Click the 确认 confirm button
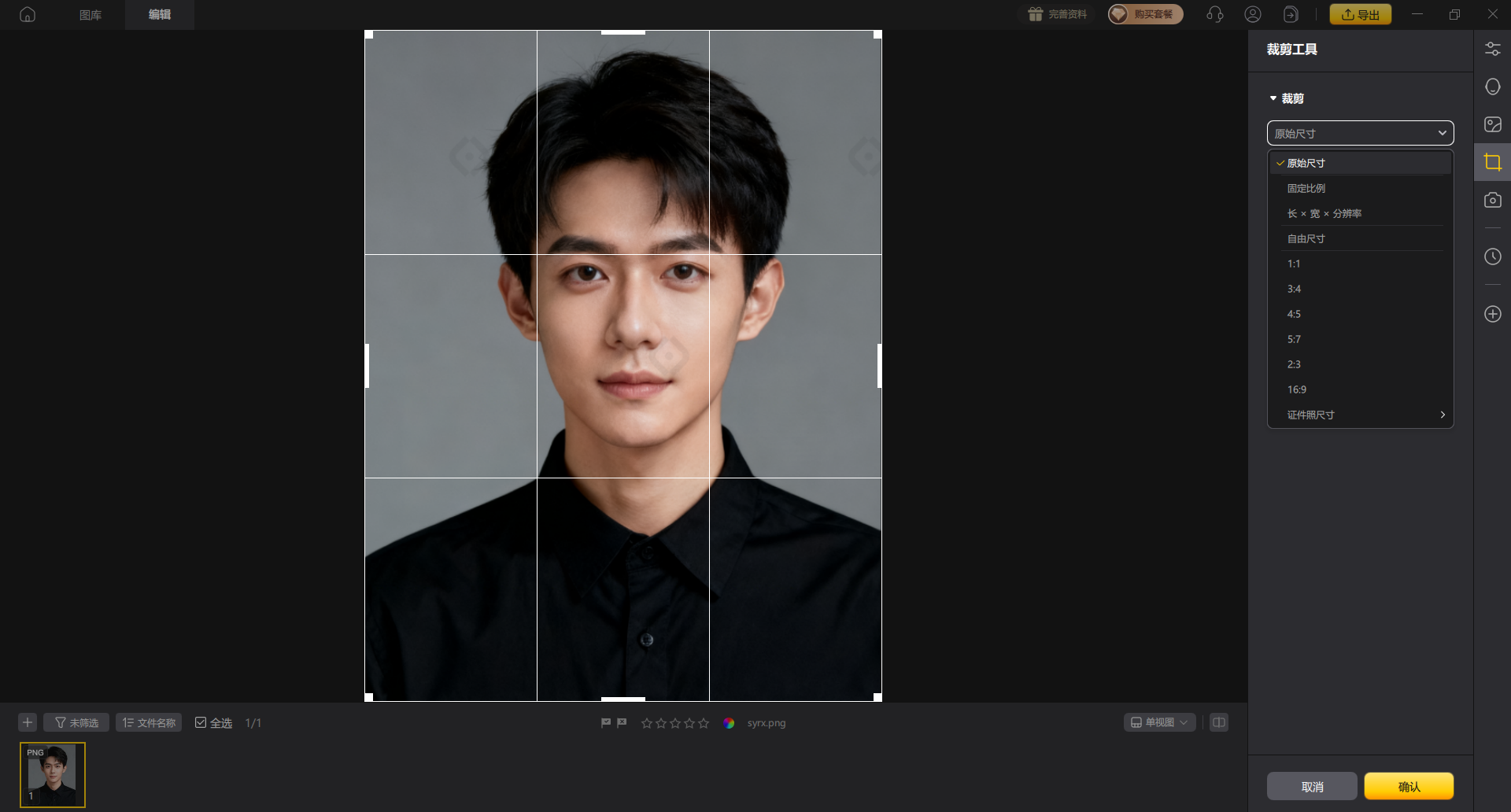This screenshot has height=812, width=1511. 1408,786
